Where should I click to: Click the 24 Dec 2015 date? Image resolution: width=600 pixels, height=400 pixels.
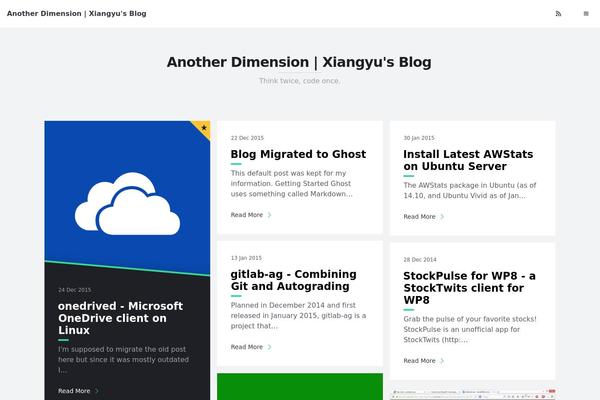coord(75,290)
